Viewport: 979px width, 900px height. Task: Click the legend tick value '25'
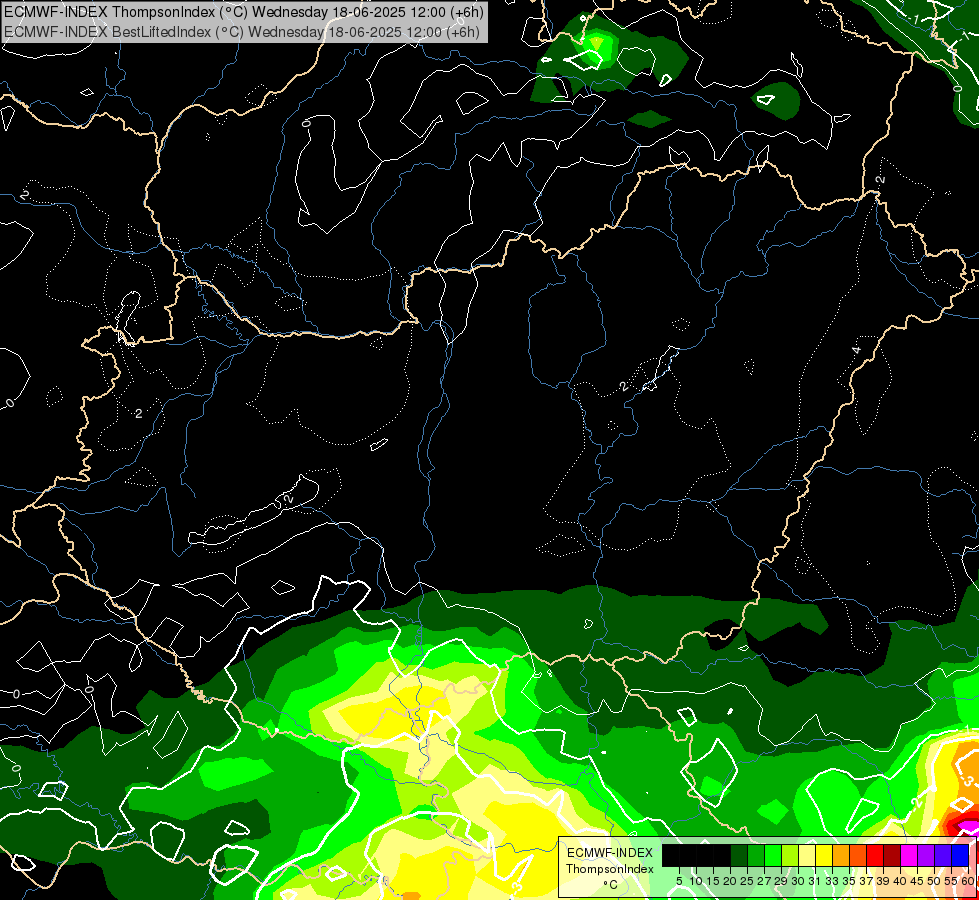pos(747,881)
